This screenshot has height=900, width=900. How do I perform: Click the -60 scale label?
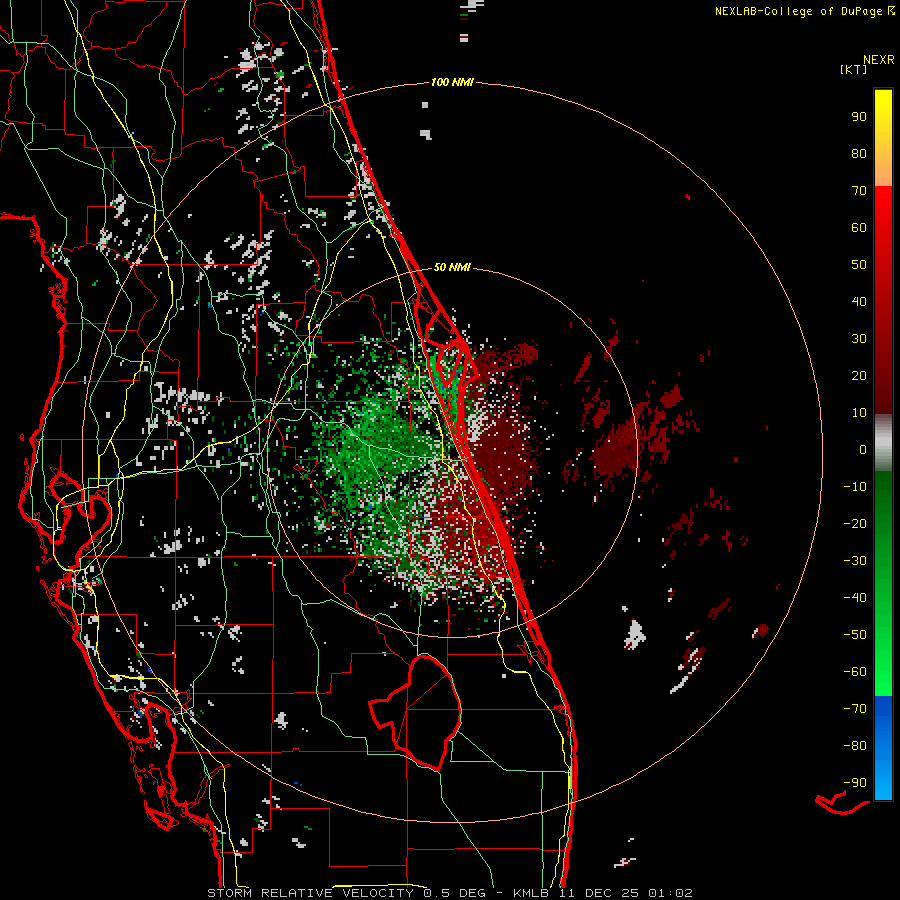click(x=855, y=672)
